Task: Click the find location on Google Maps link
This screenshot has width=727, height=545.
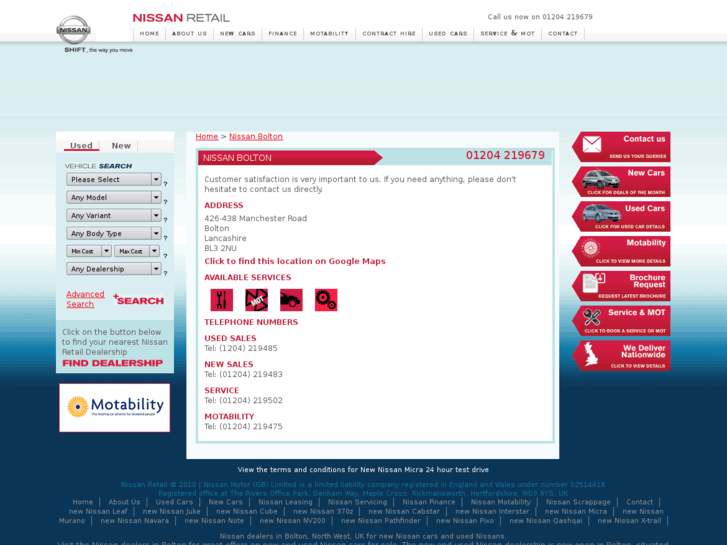Action: pyautogui.click(x=295, y=261)
